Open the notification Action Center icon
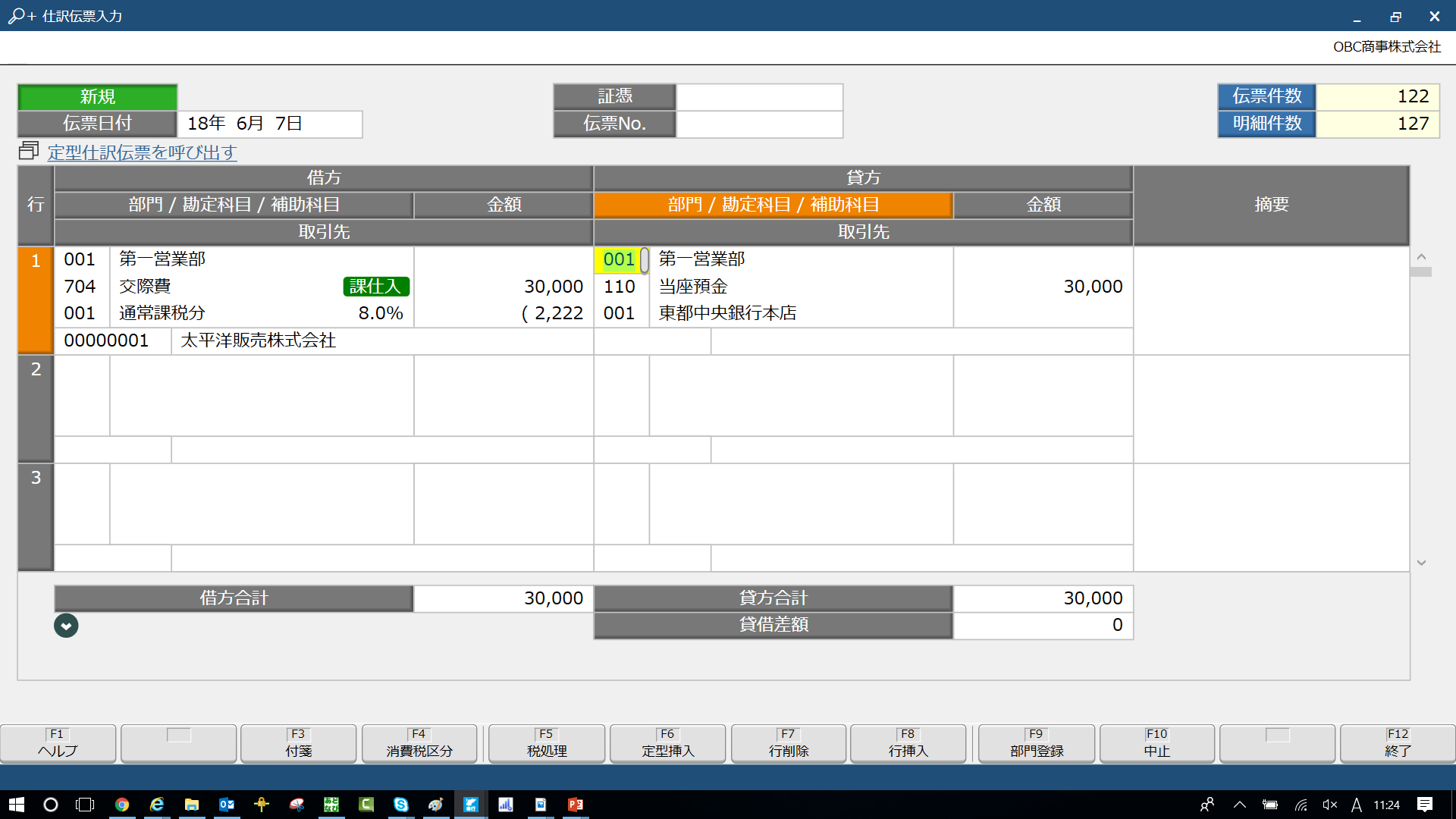1456x819 pixels. coord(1424,805)
